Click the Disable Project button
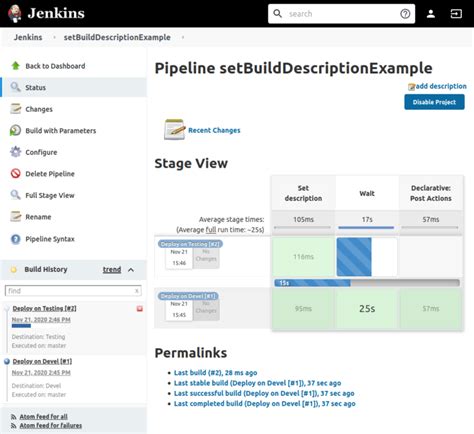The width and height of the screenshot is (474, 434). [434, 102]
